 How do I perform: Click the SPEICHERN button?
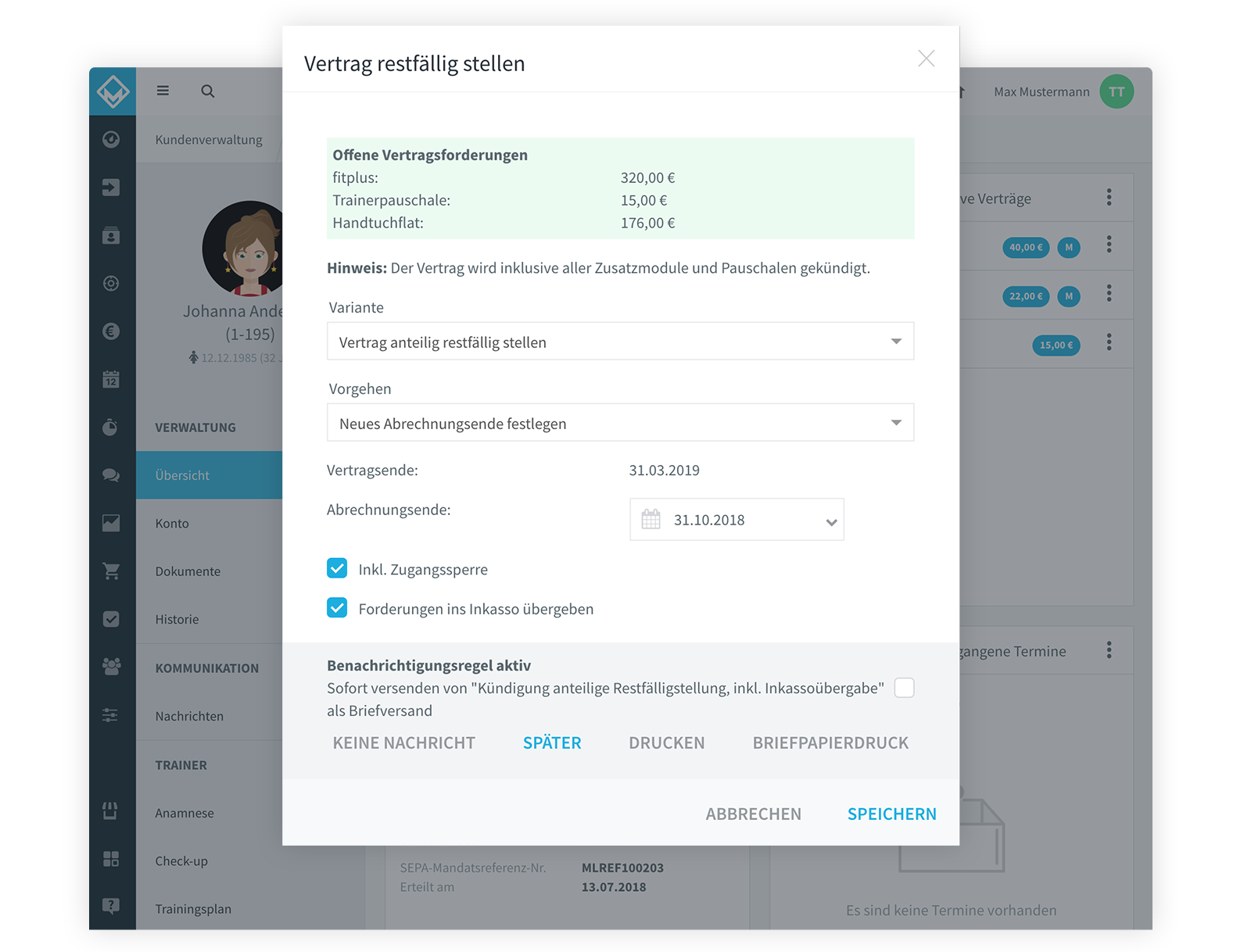point(891,814)
